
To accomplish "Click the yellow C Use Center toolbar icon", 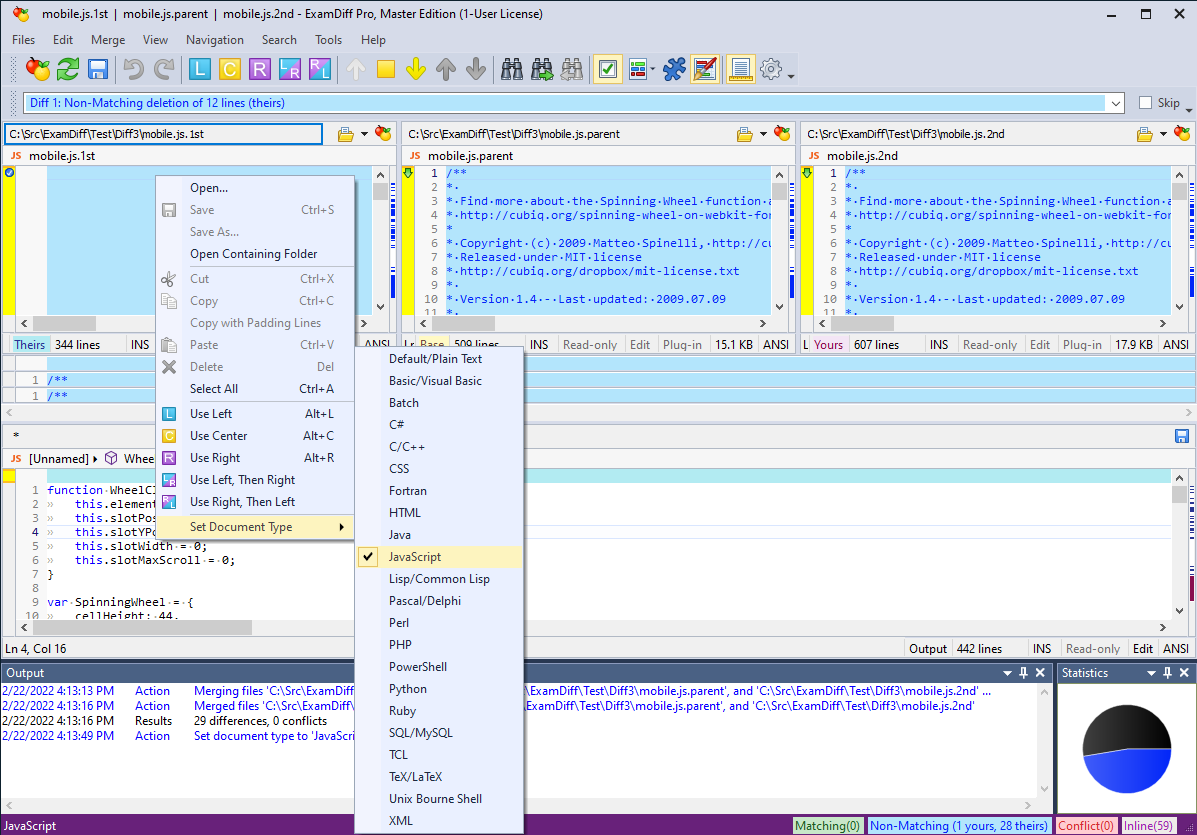I will click(229, 69).
